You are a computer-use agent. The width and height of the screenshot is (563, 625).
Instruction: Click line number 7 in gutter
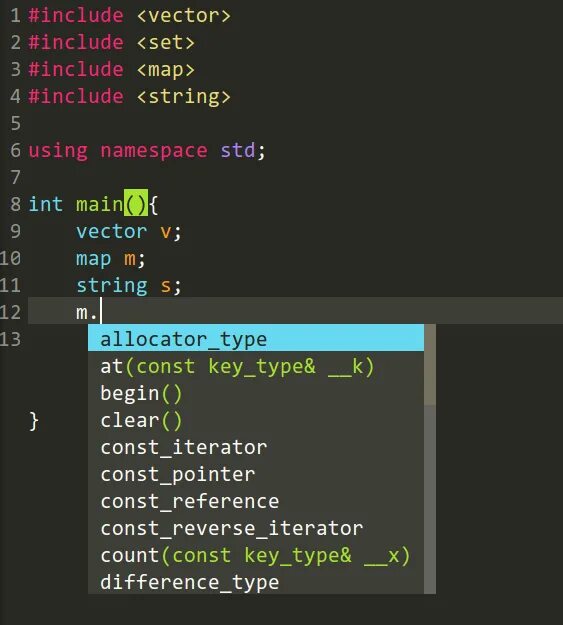16,177
